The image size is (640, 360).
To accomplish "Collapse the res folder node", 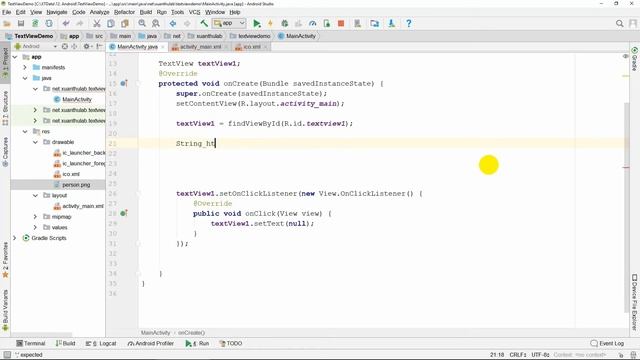I will (25, 131).
